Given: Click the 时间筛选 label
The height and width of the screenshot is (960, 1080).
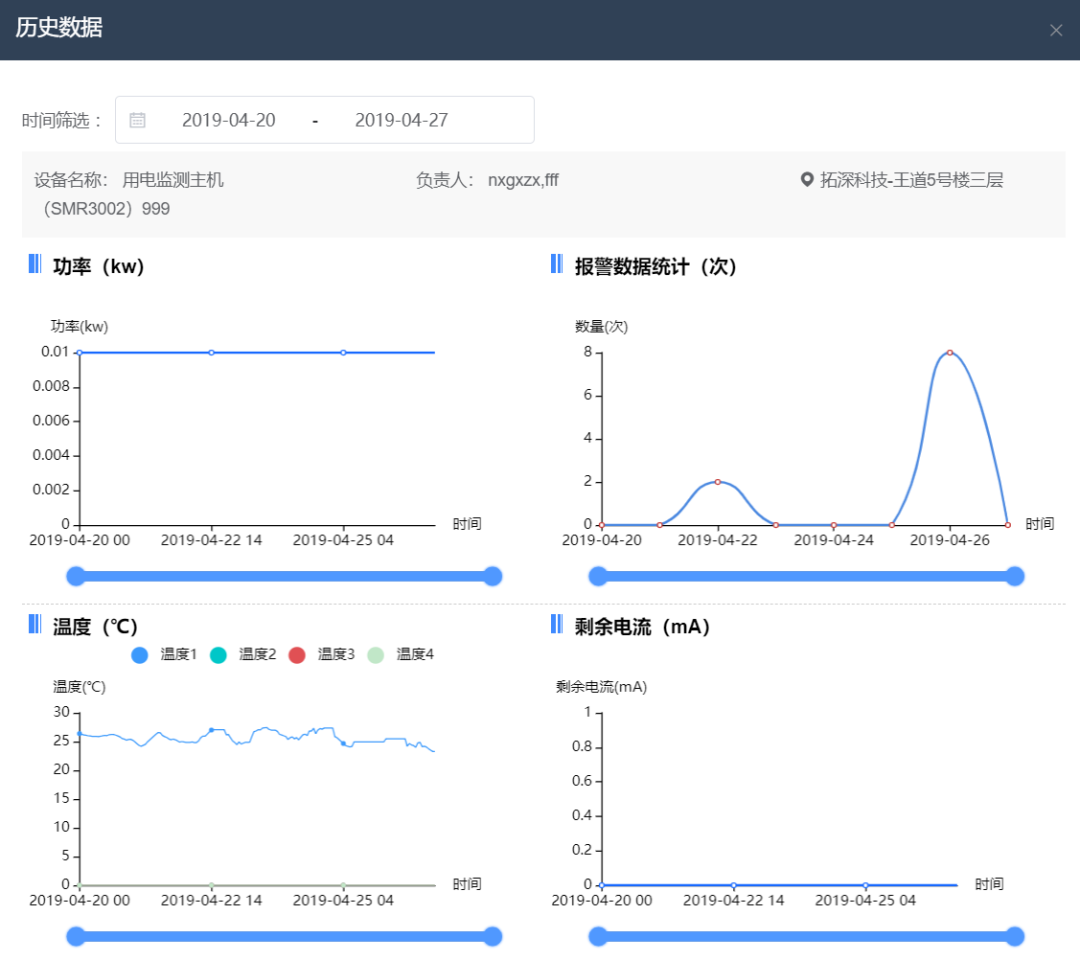Looking at the screenshot, I should 62,121.
